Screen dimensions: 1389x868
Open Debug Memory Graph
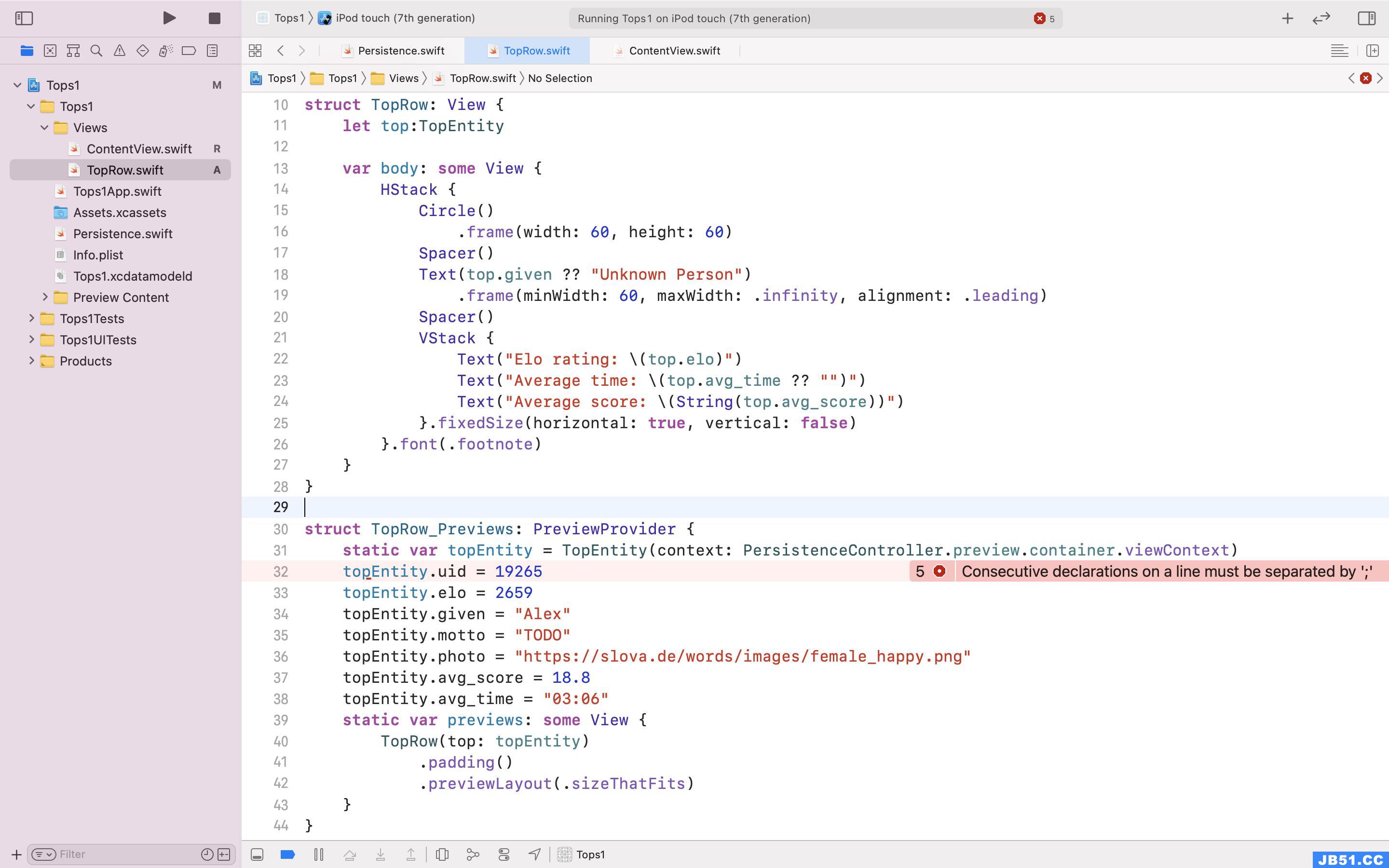tap(473, 854)
